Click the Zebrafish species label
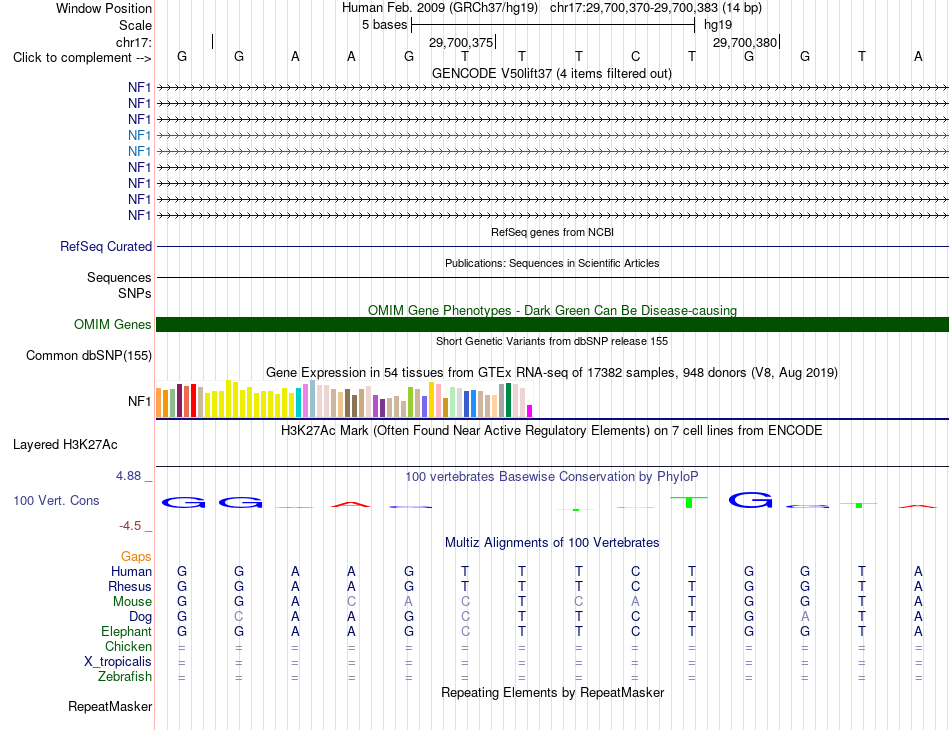The width and height of the screenshot is (950, 730). click(x=125, y=676)
